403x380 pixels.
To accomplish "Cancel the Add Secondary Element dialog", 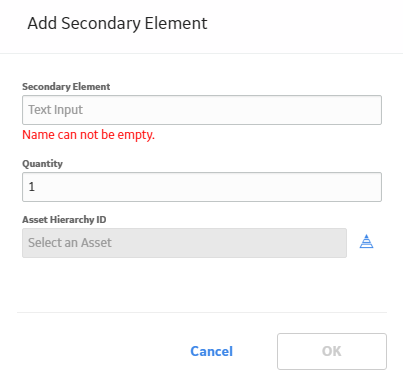I will 212,351.
